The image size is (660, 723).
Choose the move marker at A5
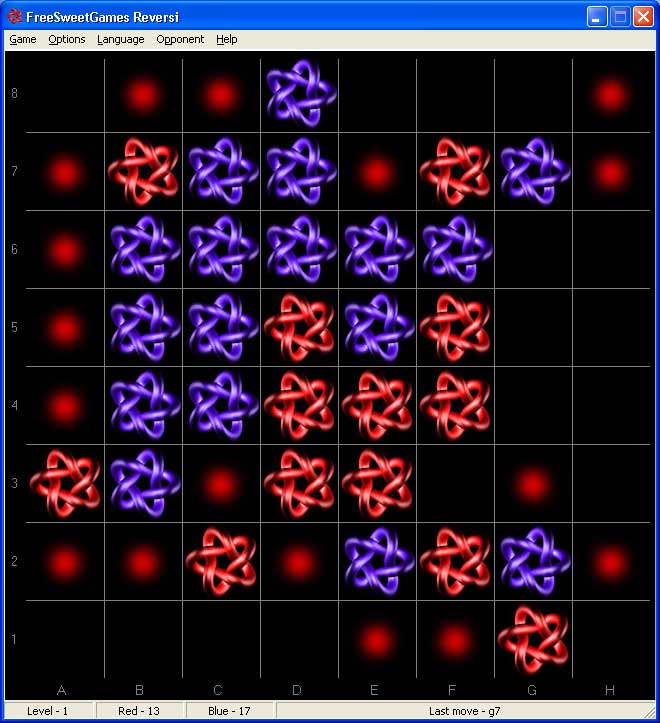click(64, 328)
